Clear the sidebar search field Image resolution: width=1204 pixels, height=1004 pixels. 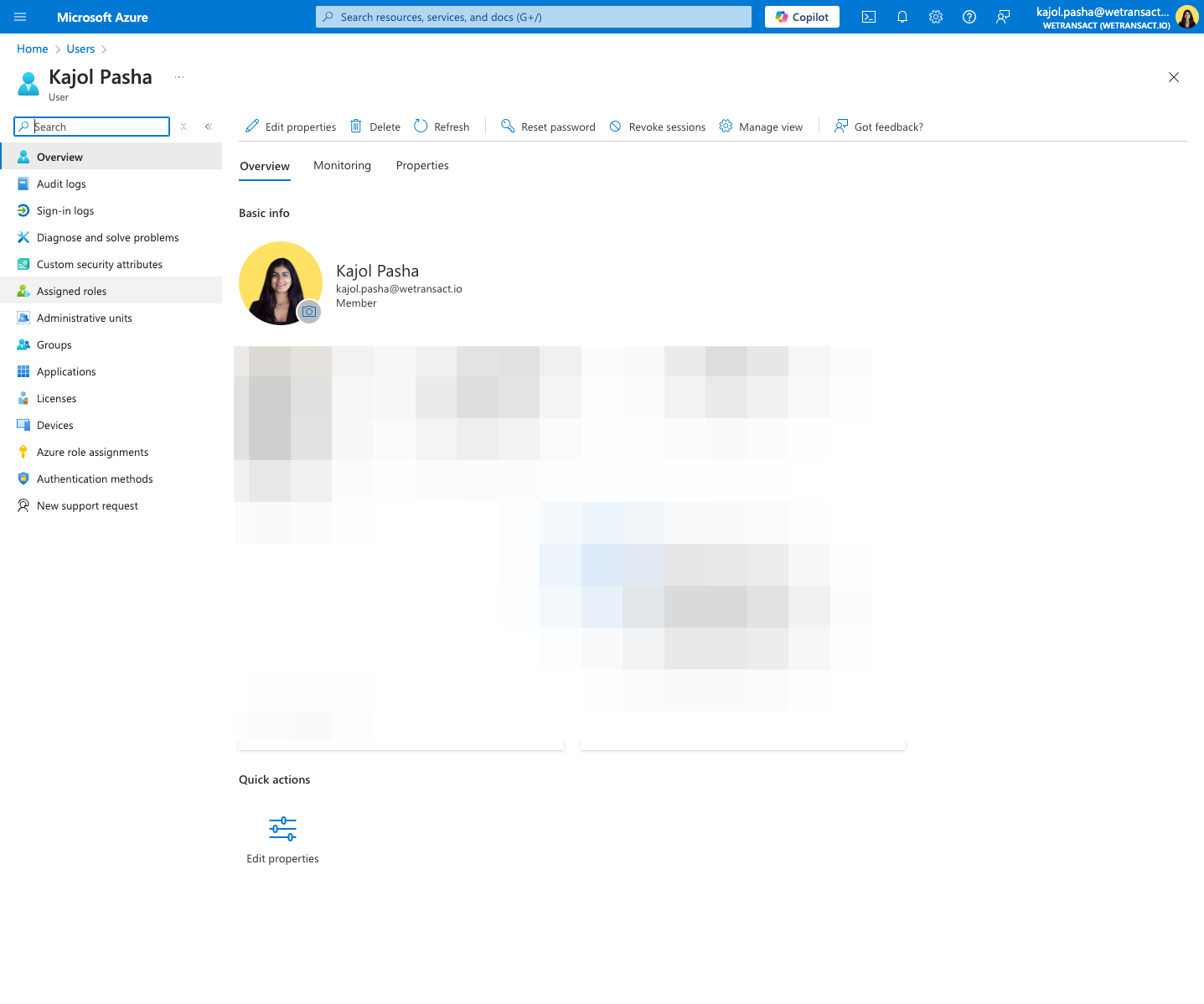183,127
